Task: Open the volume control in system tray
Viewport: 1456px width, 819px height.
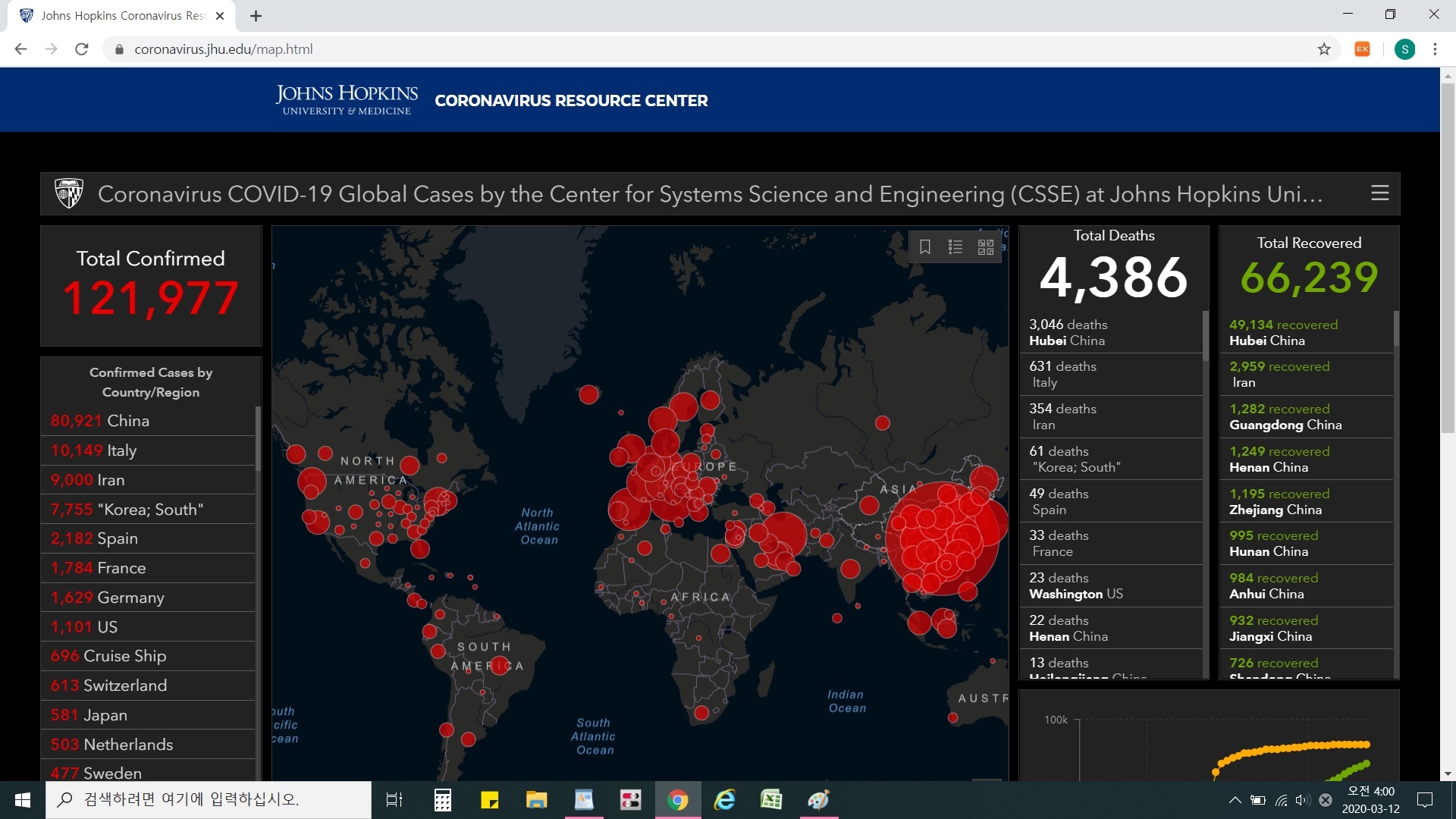Action: tap(1303, 800)
